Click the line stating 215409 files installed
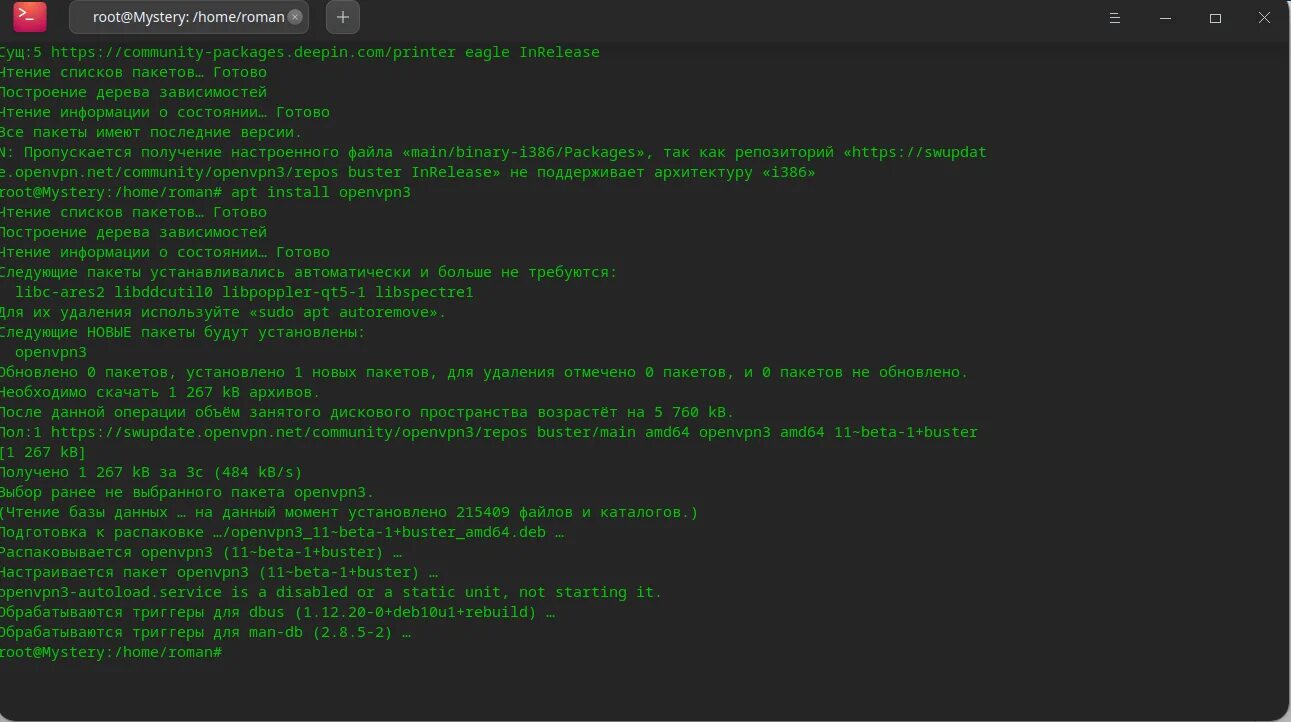Viewport: 1291px width, 722px height. coord(349,512)
